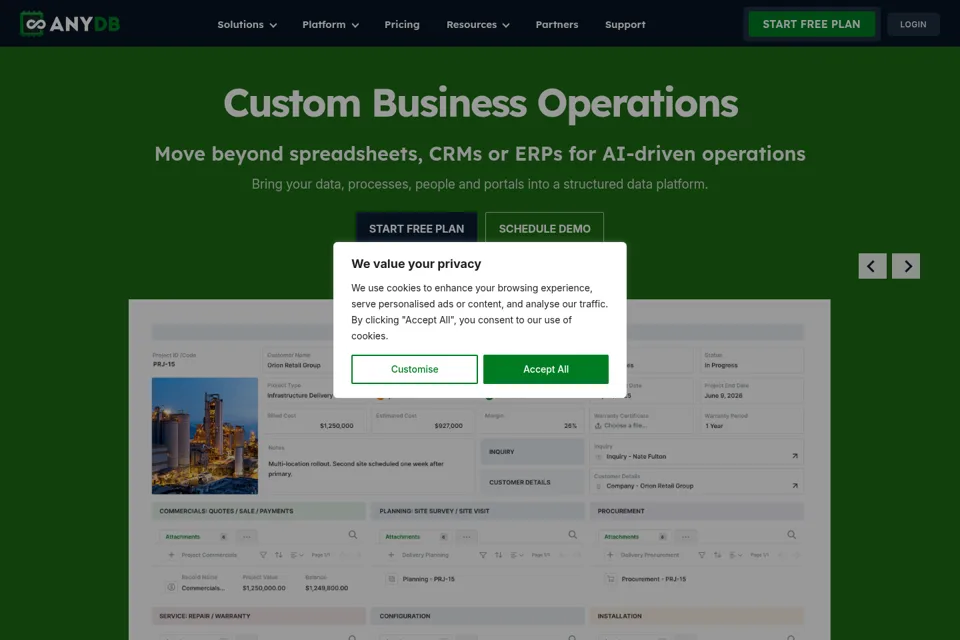Image resolution: width=960 pixels, height=640 pixels.
Task: Open the view options dropdown beside Project Commercials
Action: click(297, 555)
